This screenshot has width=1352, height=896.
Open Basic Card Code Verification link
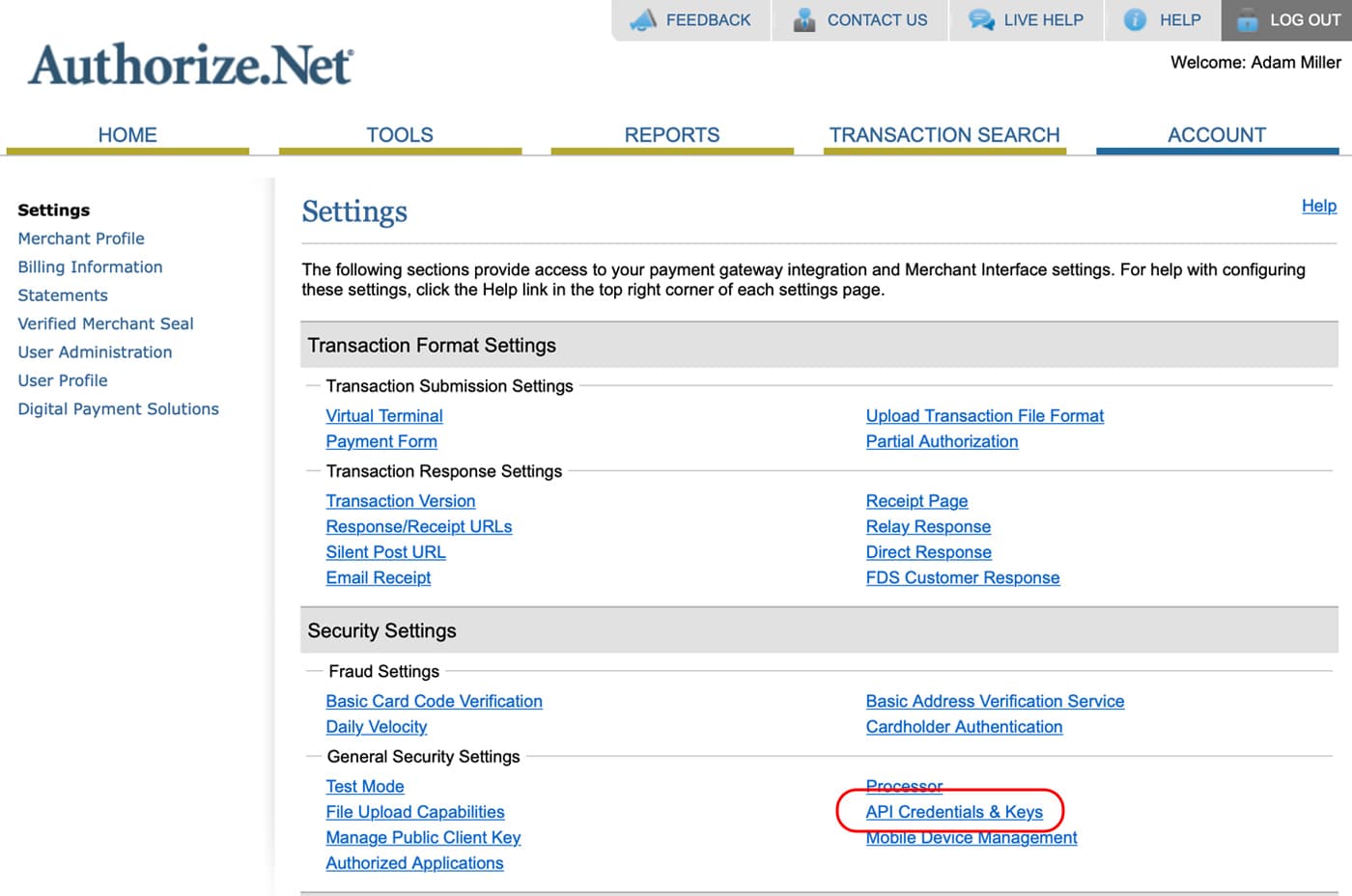[x=434, y=702]
